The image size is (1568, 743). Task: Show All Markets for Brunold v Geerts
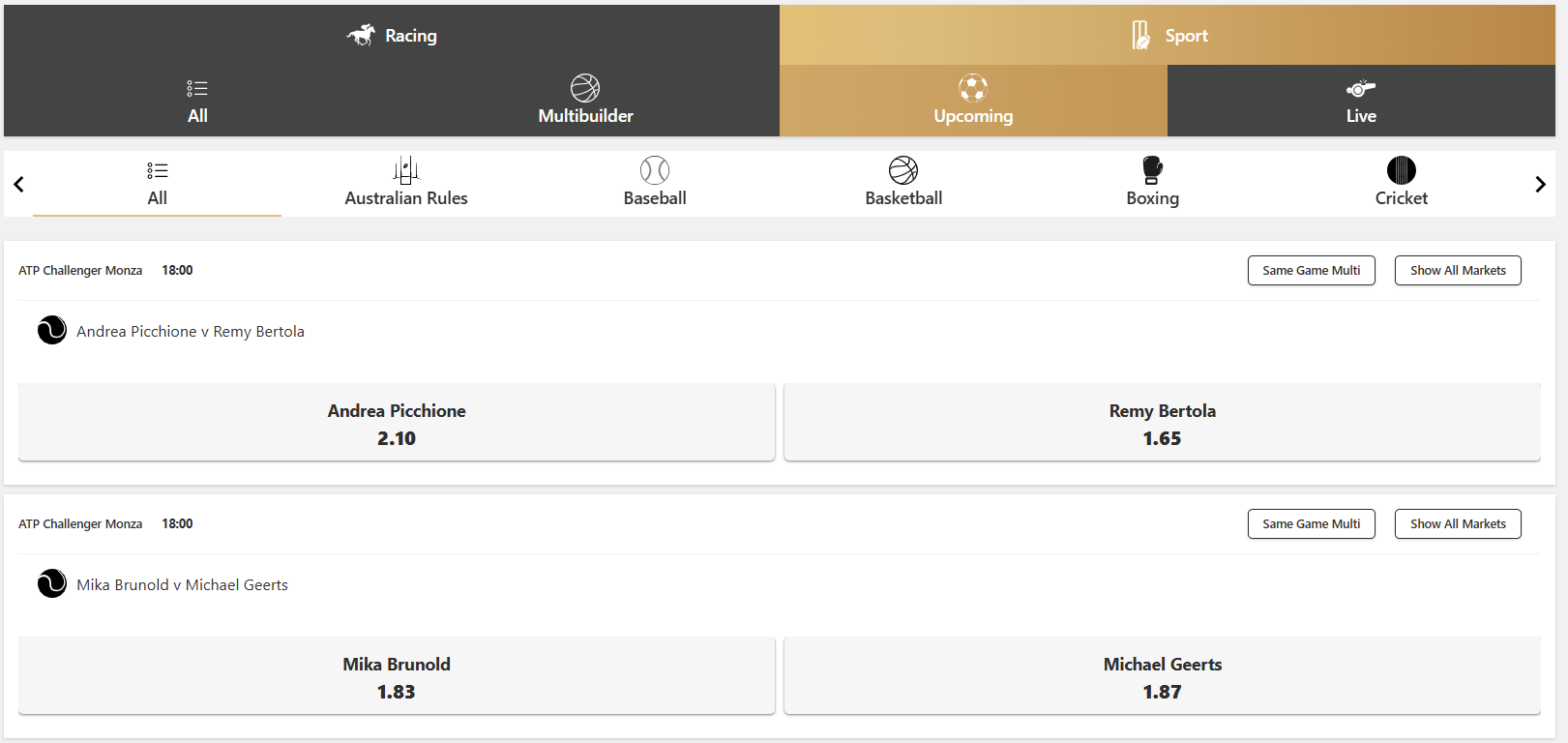click(x=1458, y=524)
